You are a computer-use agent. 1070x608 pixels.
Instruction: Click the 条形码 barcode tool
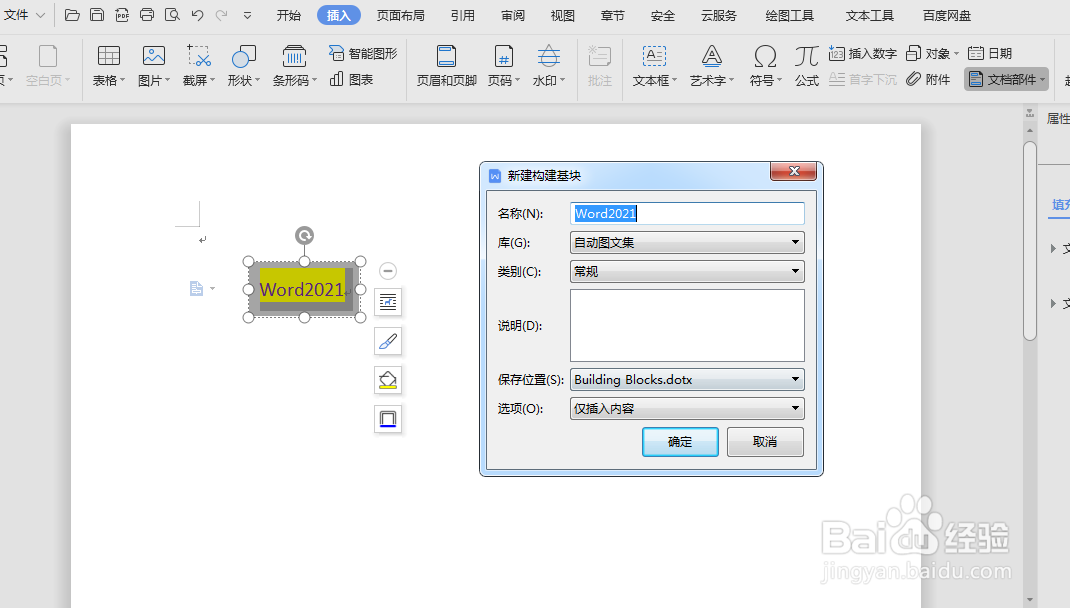click(x=292, y=65)
